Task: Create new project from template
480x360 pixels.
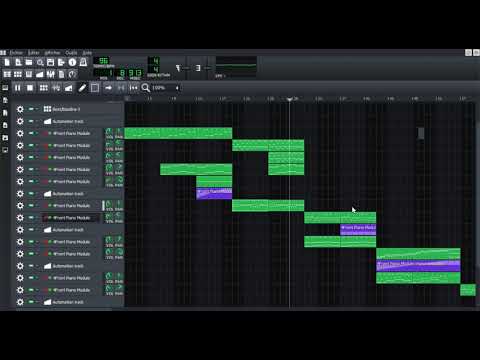Action: [x=18, y=62]
